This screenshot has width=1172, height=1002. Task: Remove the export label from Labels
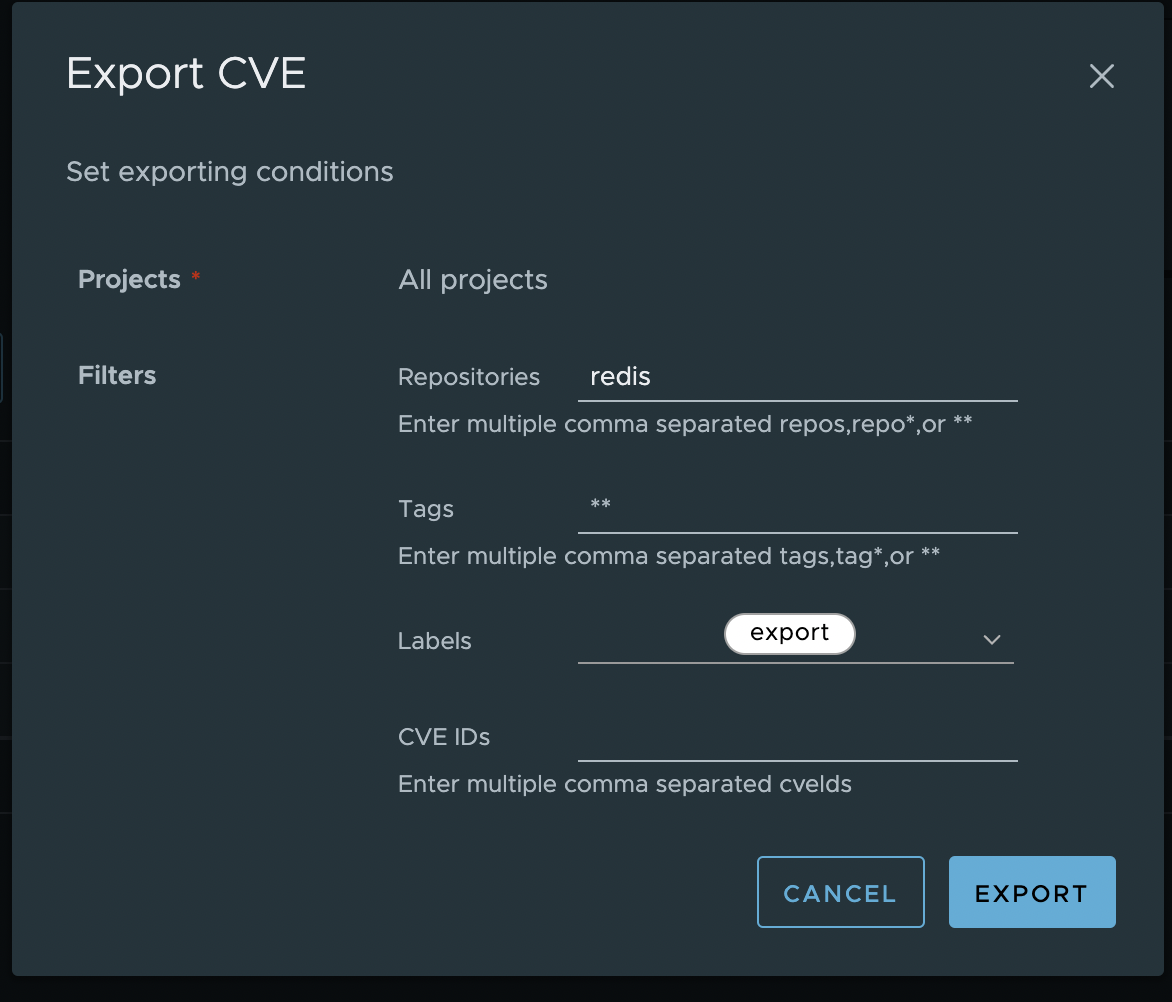click(789, 633)
